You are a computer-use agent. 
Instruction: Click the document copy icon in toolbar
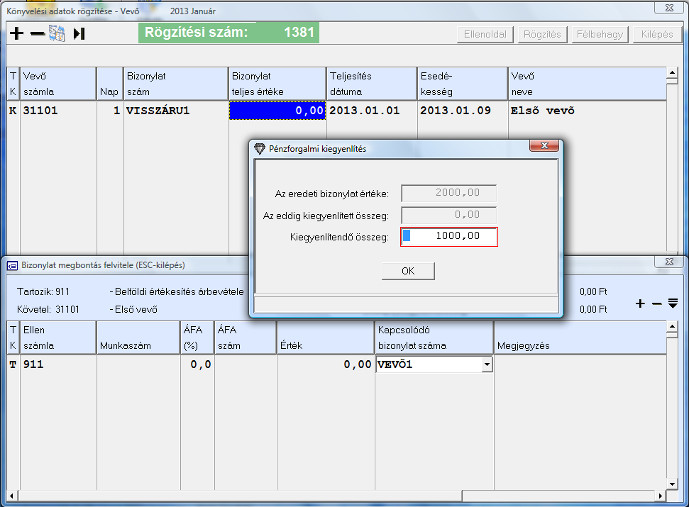click(57, 34)
